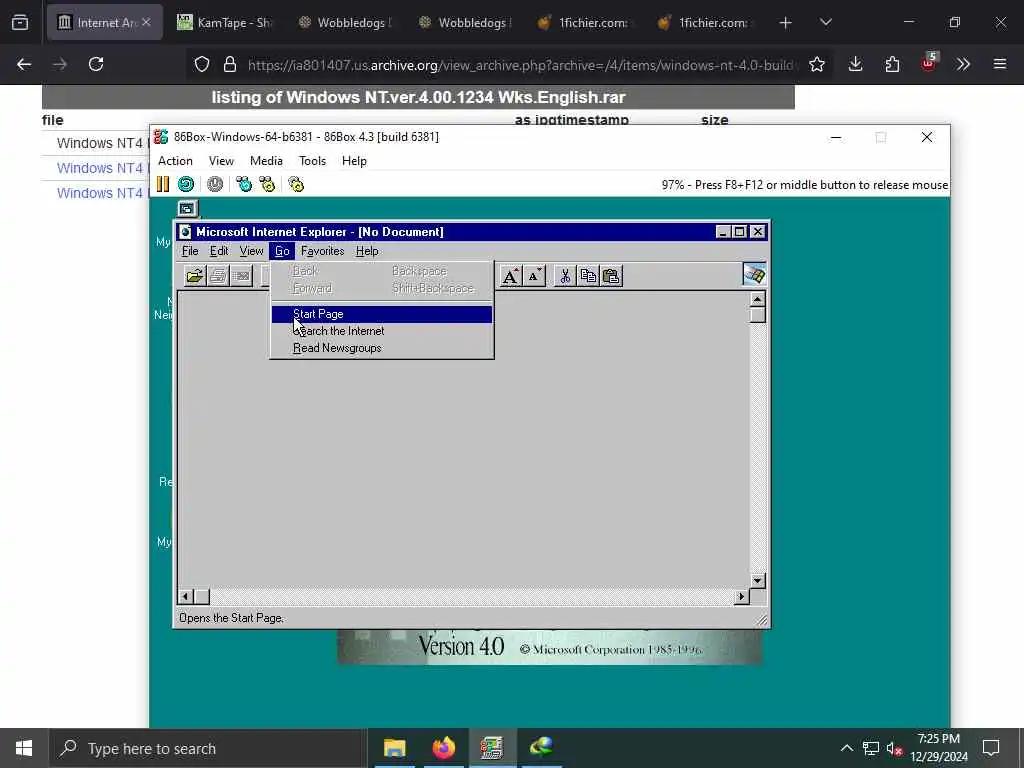Click the Internet Explorer title bar icon

click(185, 232)
